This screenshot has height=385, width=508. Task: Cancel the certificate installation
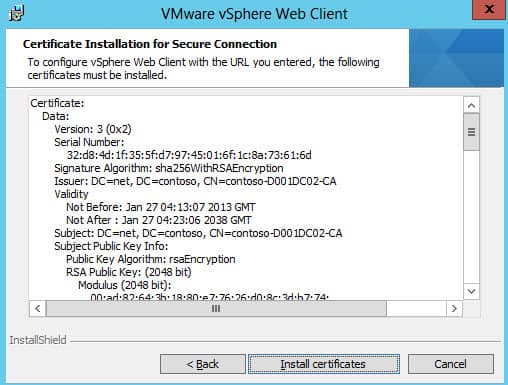click(451, 364)
